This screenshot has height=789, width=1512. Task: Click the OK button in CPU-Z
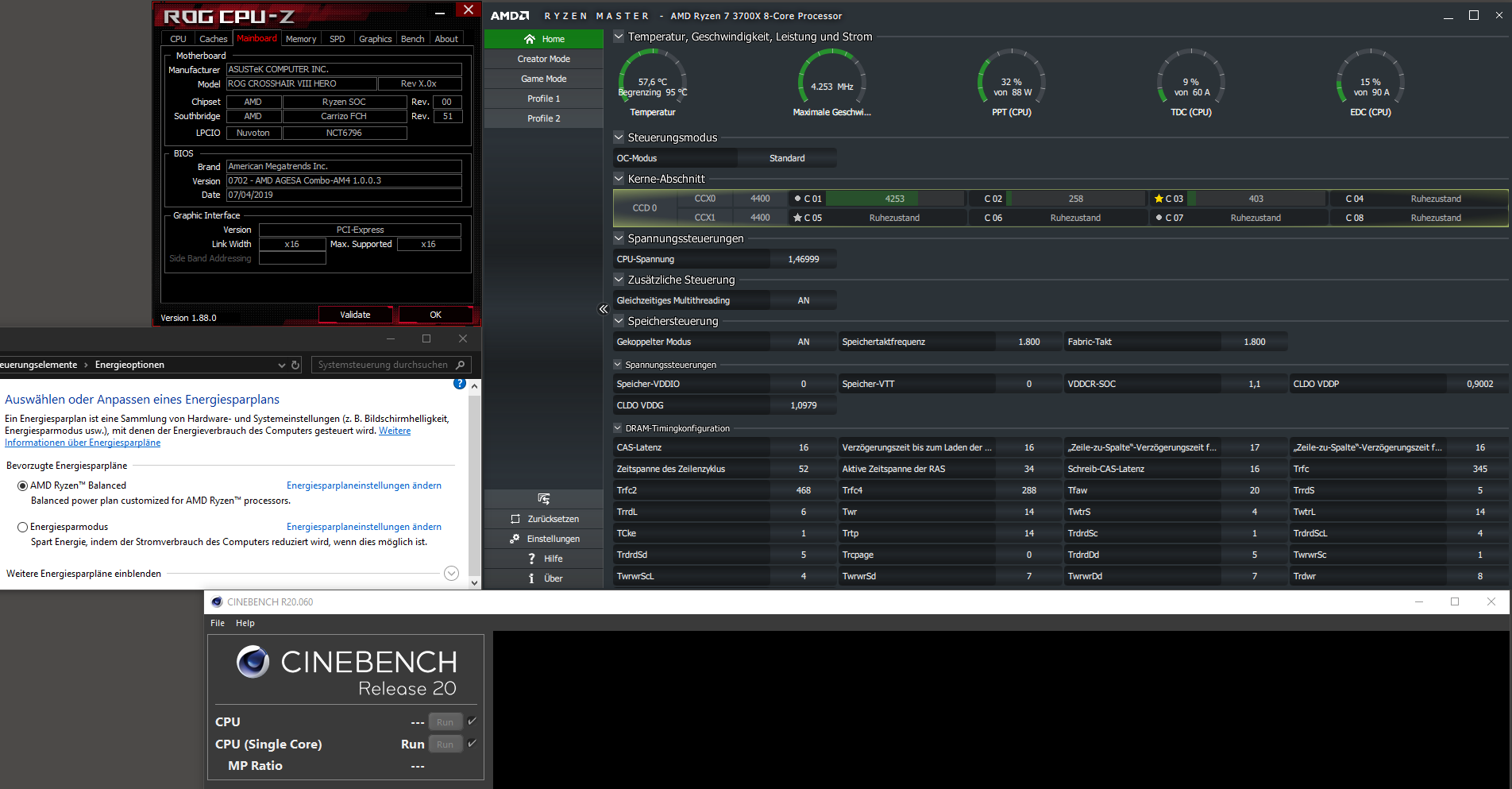435,315
